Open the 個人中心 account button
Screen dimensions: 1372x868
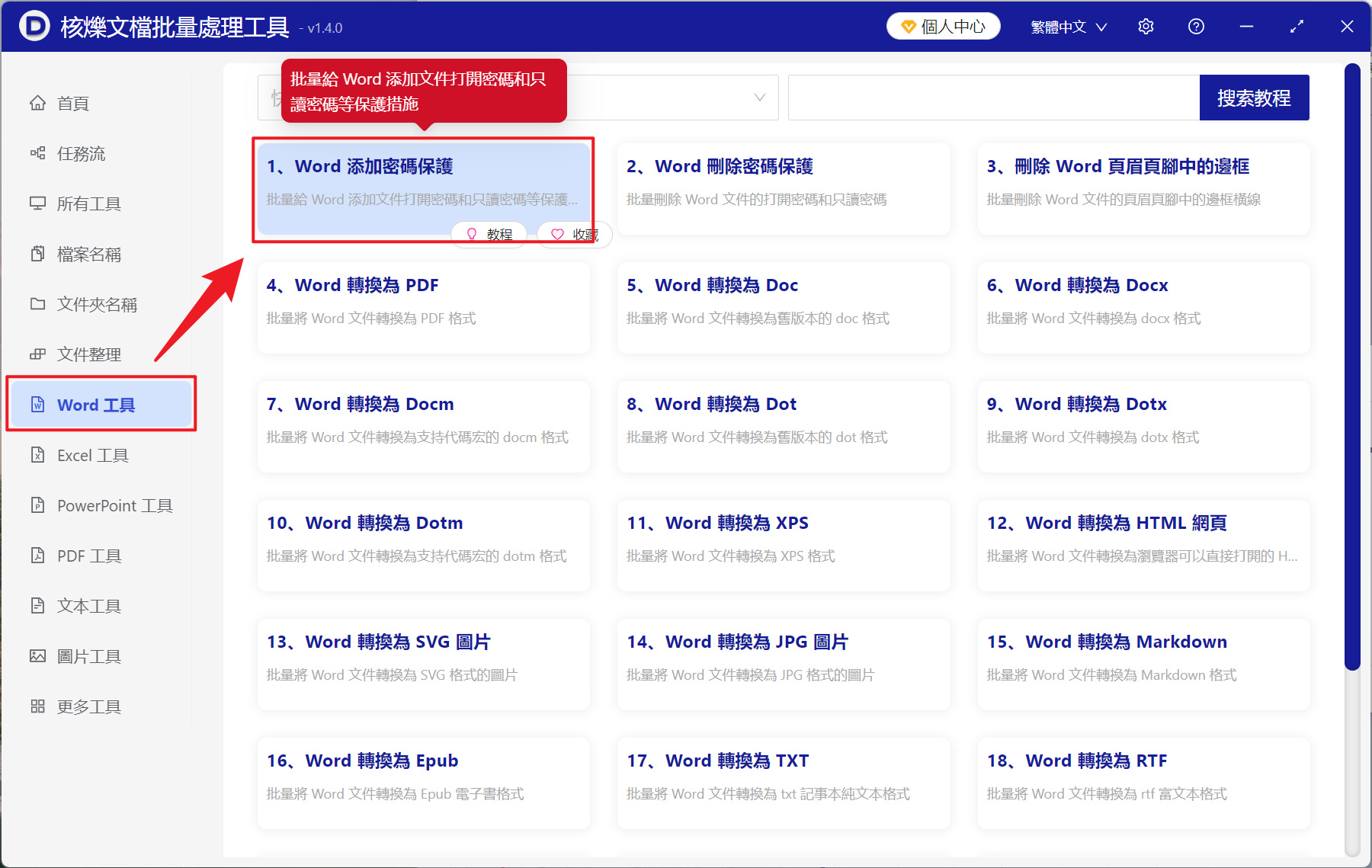point(943,25)
